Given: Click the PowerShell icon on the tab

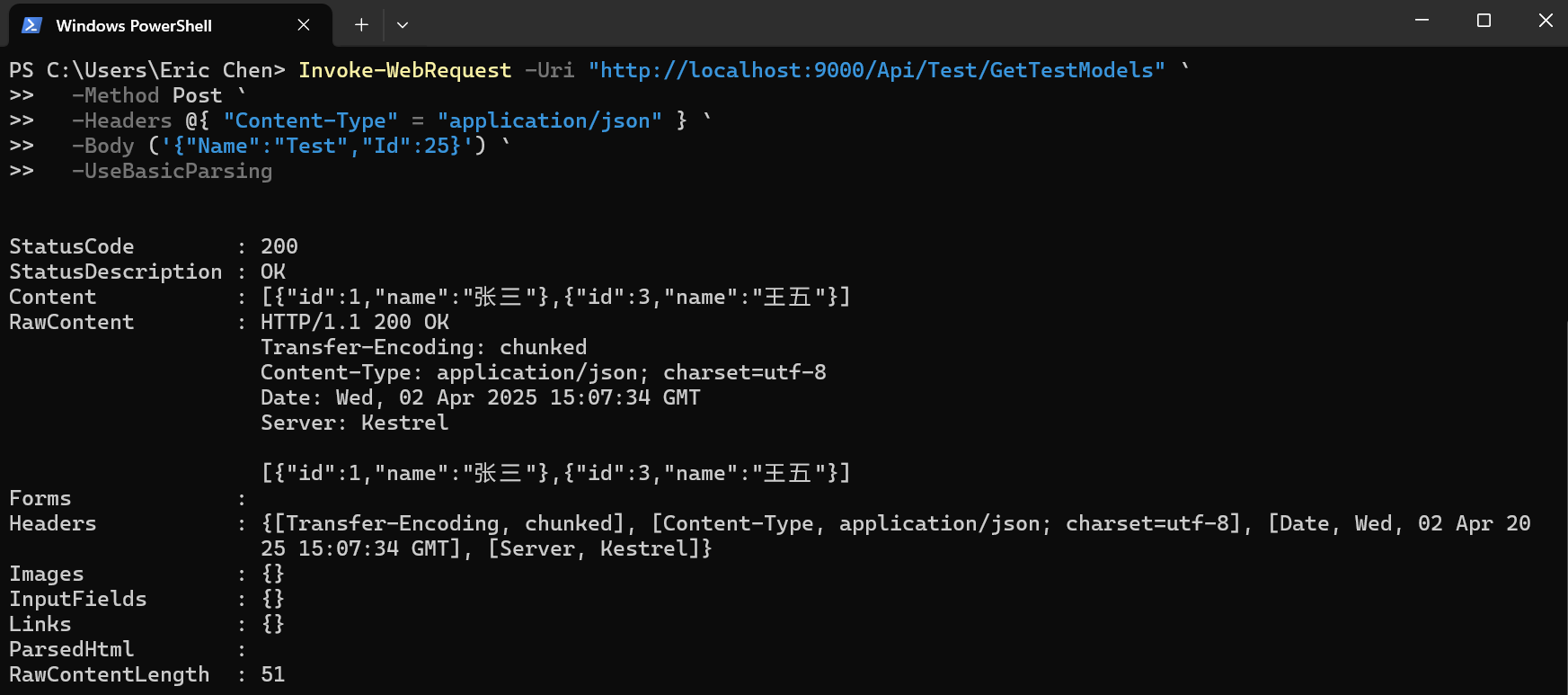Looking at the screenshot, I should point(31,25).
